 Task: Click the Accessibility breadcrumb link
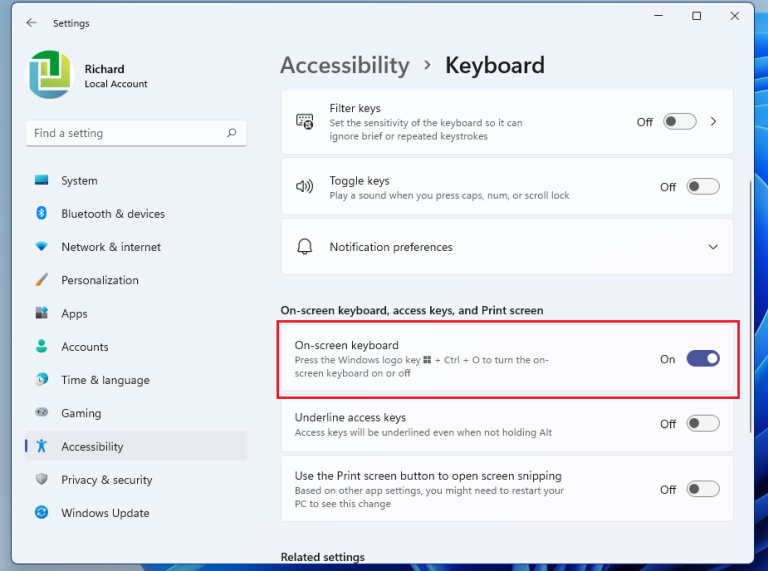point(345,66)
